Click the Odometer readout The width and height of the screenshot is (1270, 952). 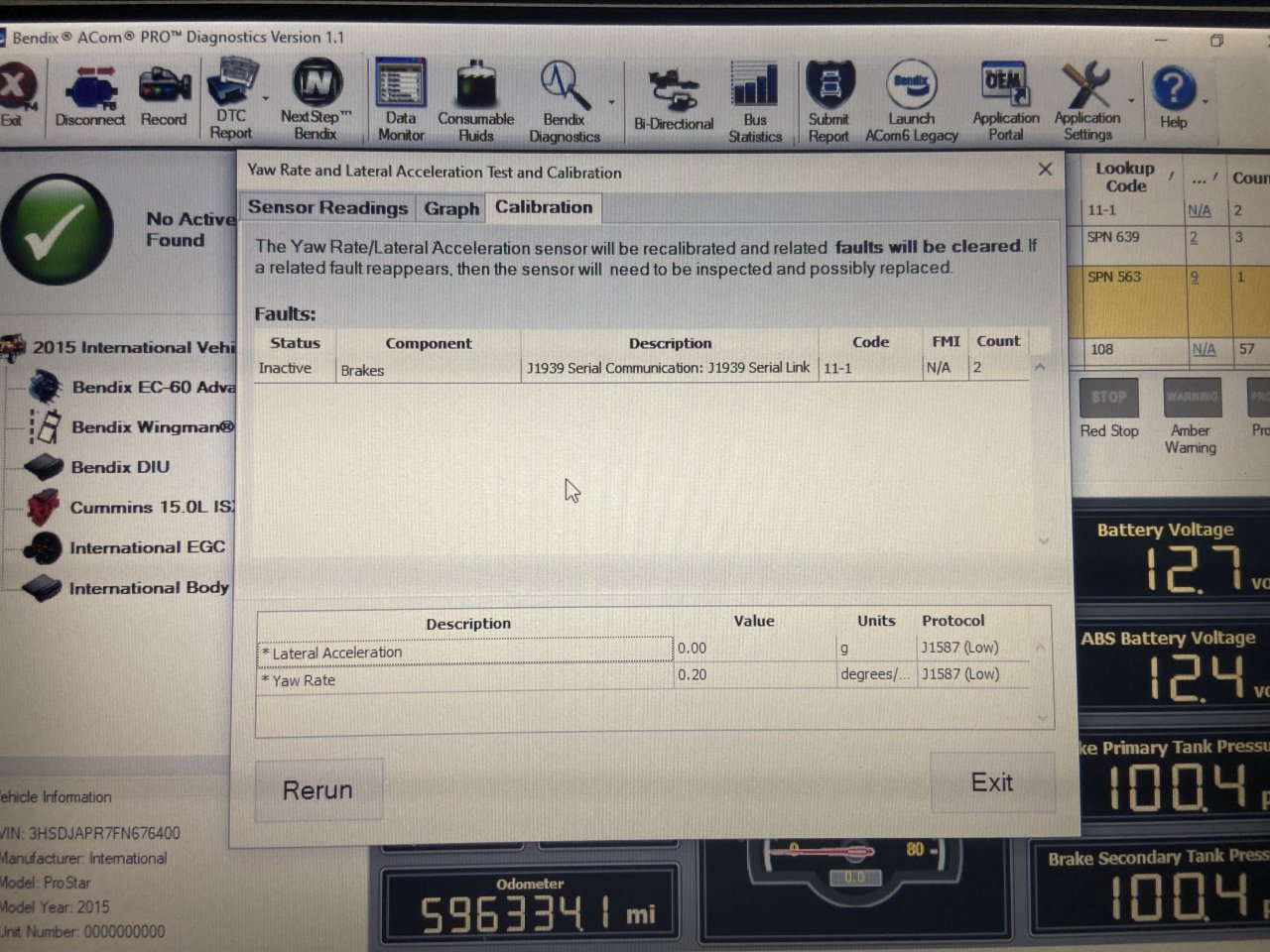(530, 905)
